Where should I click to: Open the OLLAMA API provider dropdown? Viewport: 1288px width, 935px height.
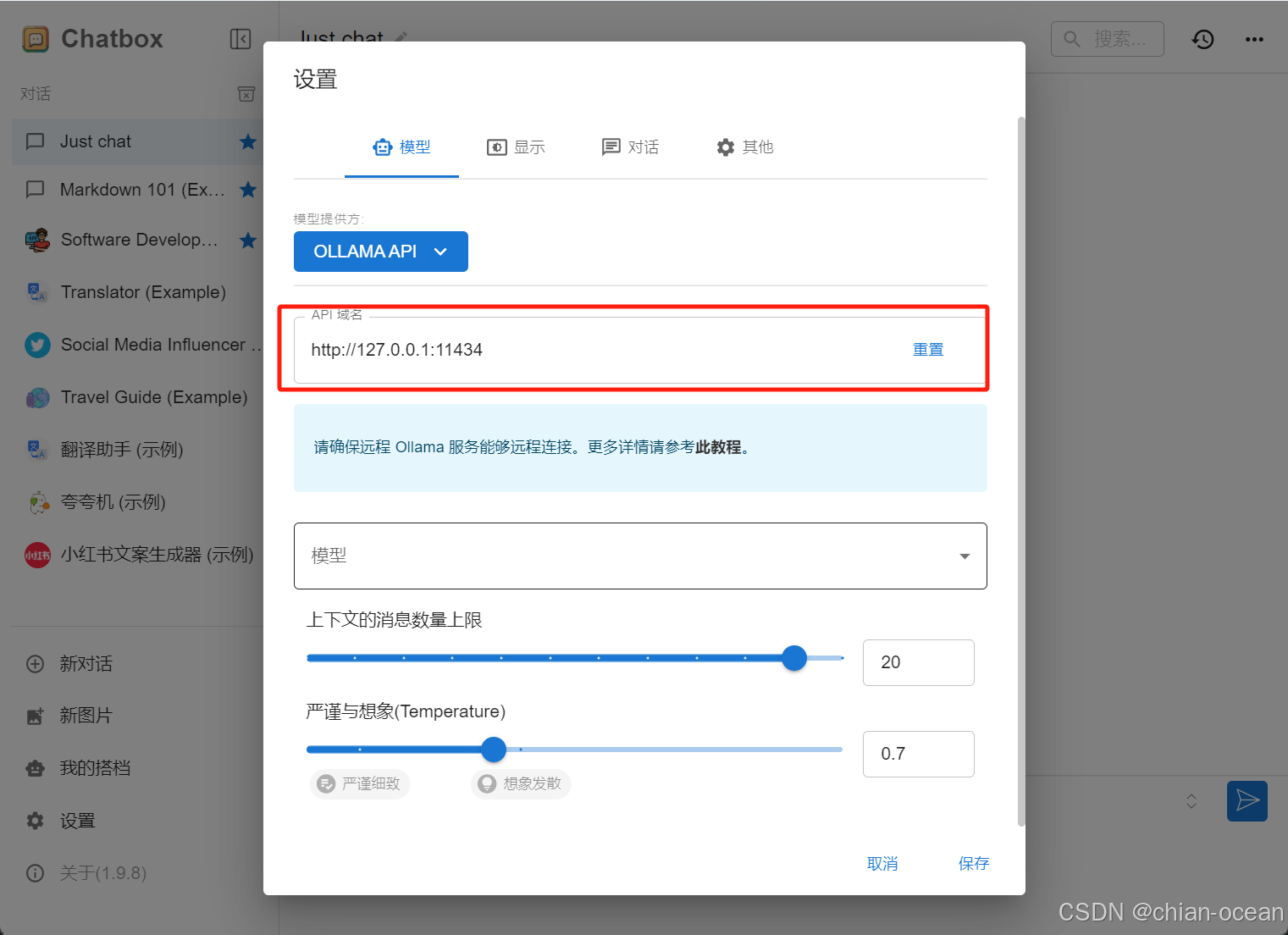(x=381, y=252)
